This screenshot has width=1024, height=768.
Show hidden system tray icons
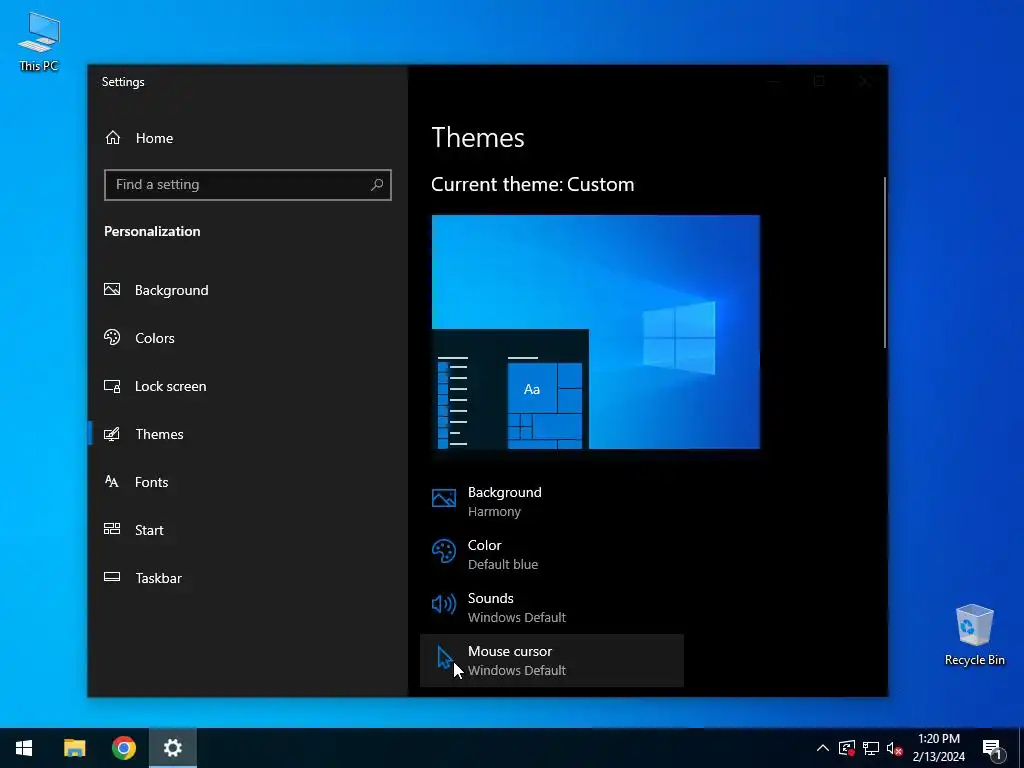tap(823, 748)
